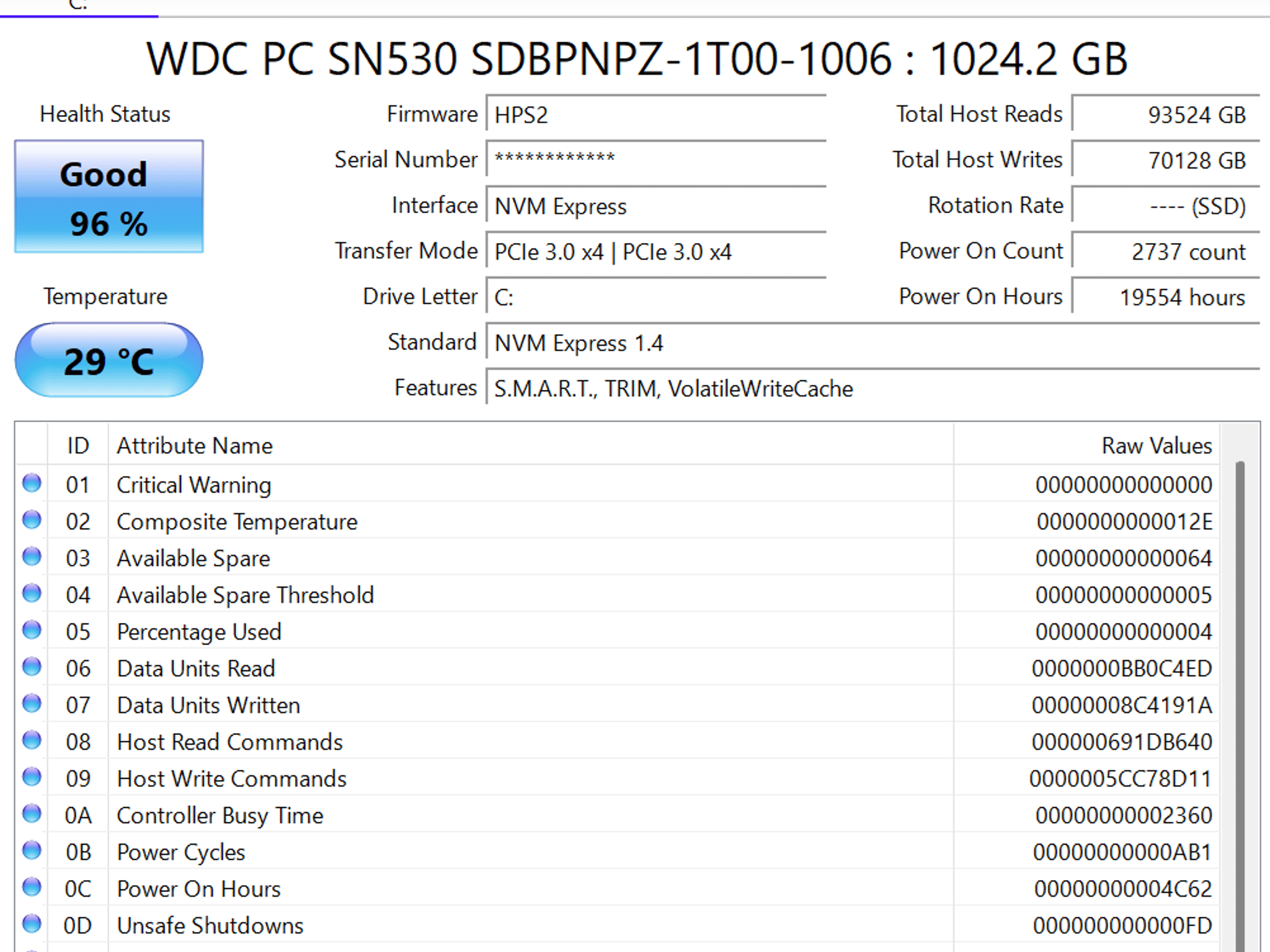1270x952 pixels.
Task: Click the status dot for Host Read Commands
Action: click(32, 740)
